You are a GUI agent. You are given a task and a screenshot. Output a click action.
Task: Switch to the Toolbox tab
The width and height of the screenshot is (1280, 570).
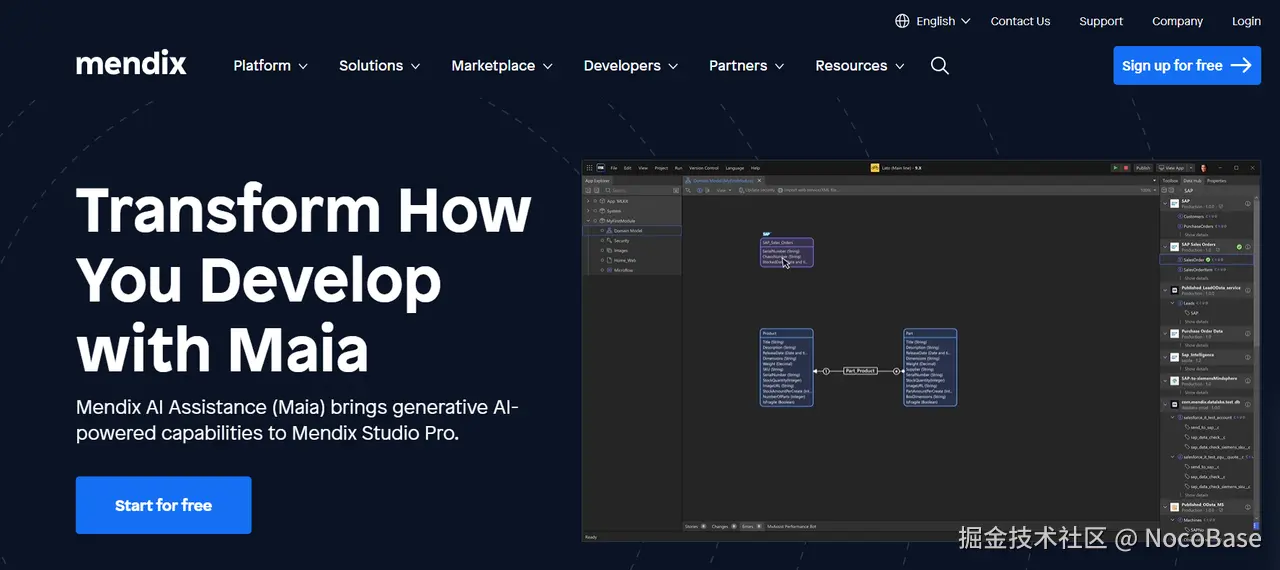(x=1170, y=181)
